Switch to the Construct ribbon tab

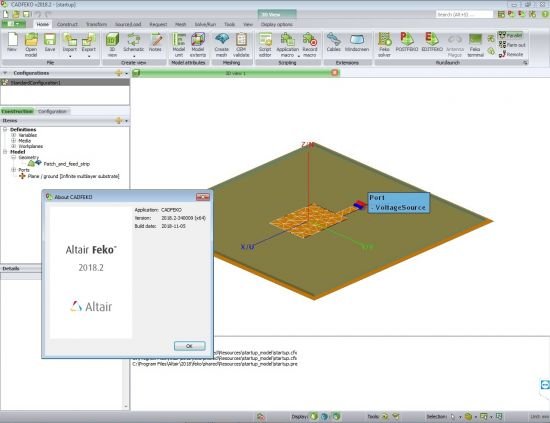[x=67, y=24]
